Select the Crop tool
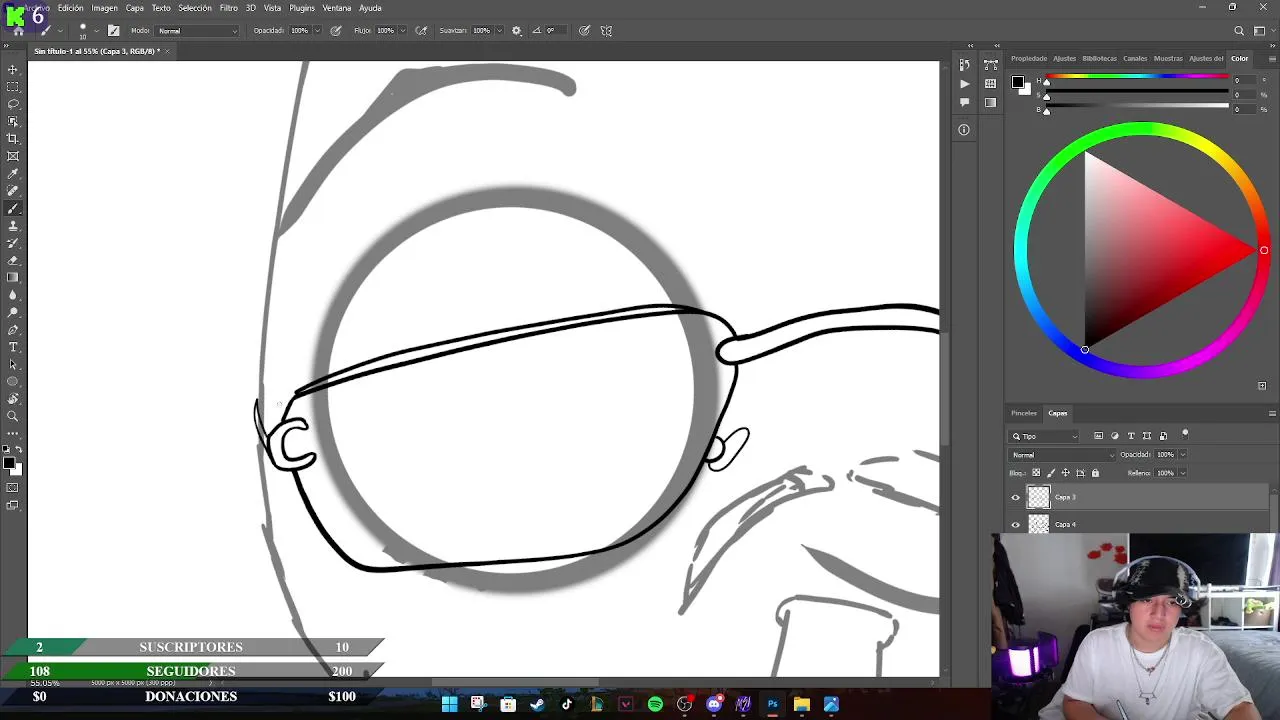Screen dimensions: 1280x720 click(13, 139)
